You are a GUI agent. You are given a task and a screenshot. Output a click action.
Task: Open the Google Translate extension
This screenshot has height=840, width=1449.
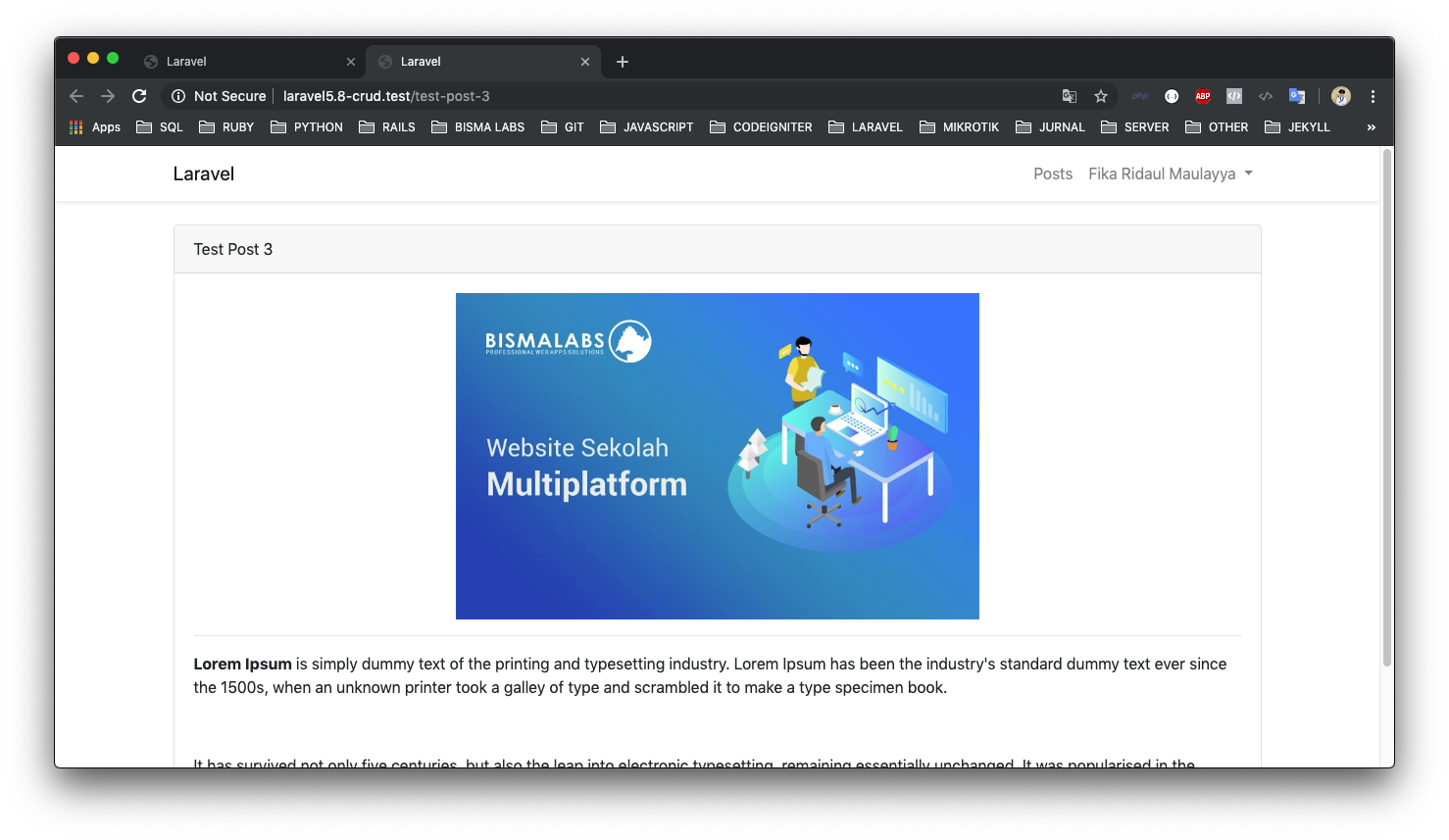click(1297, 96)
